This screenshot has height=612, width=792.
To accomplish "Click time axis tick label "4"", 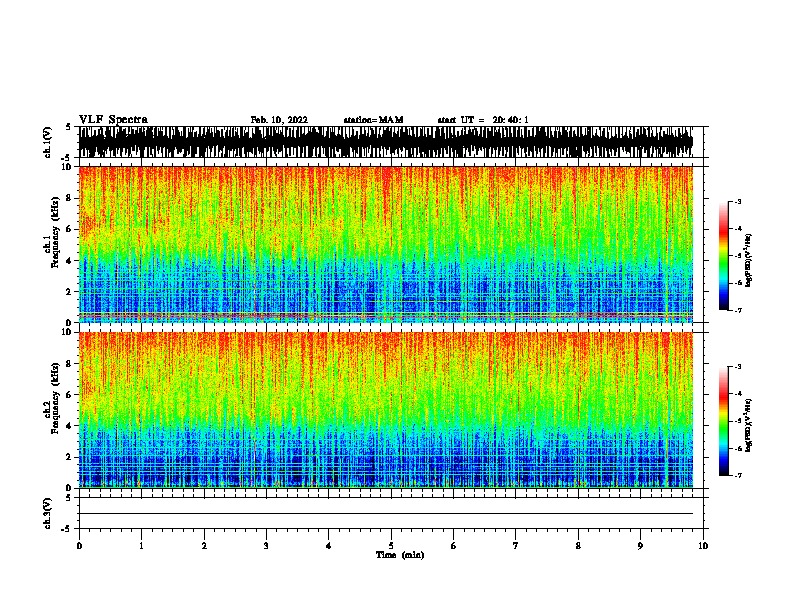I will tap(329, 546).
